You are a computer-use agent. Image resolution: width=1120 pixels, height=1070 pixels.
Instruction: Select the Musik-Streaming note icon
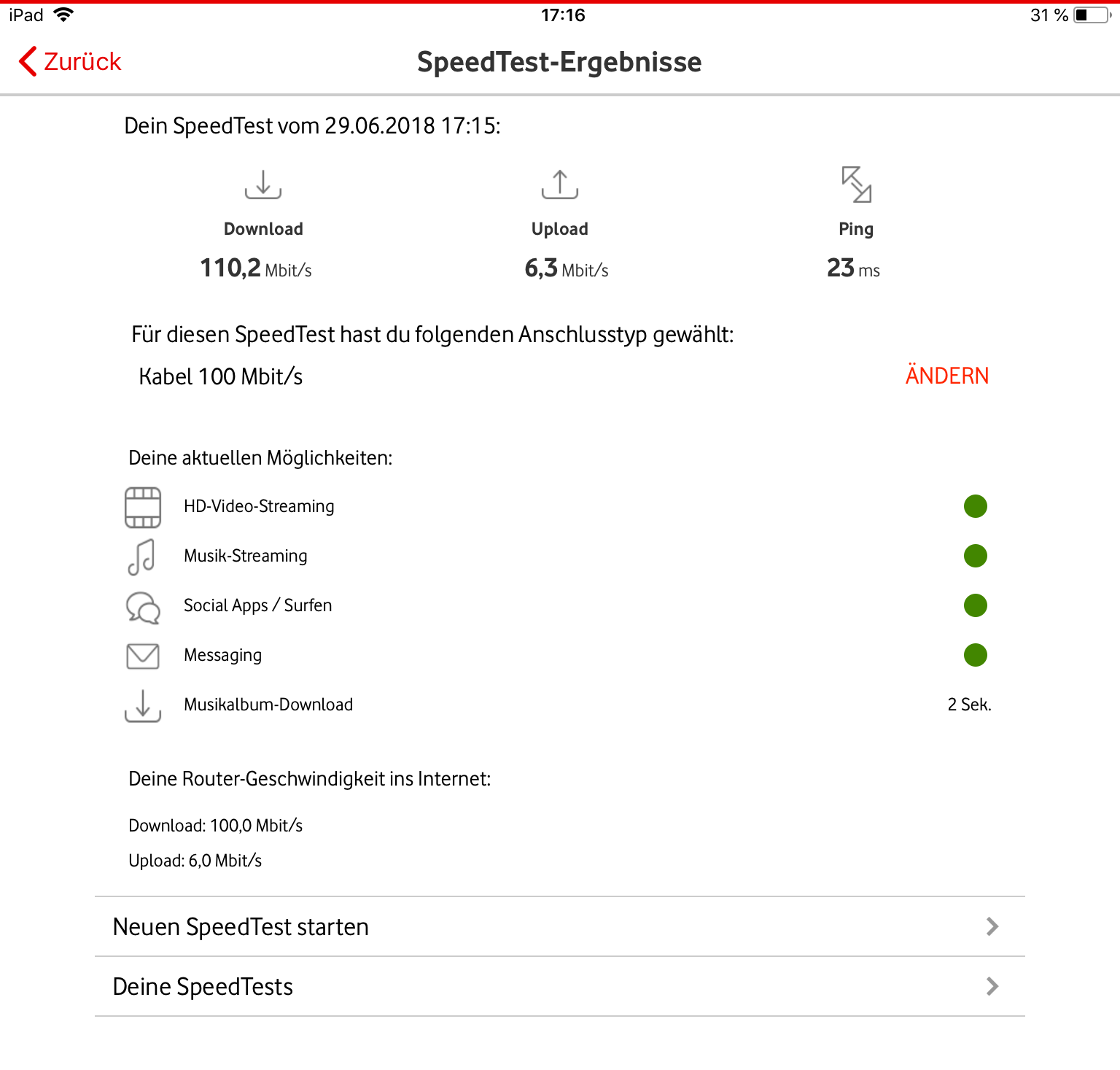click(x=141, y=557)
